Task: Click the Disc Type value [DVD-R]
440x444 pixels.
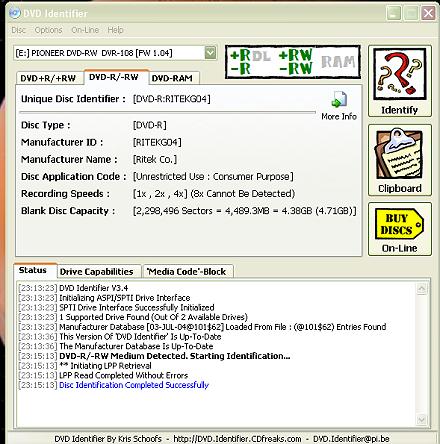Action: (150, 125)
